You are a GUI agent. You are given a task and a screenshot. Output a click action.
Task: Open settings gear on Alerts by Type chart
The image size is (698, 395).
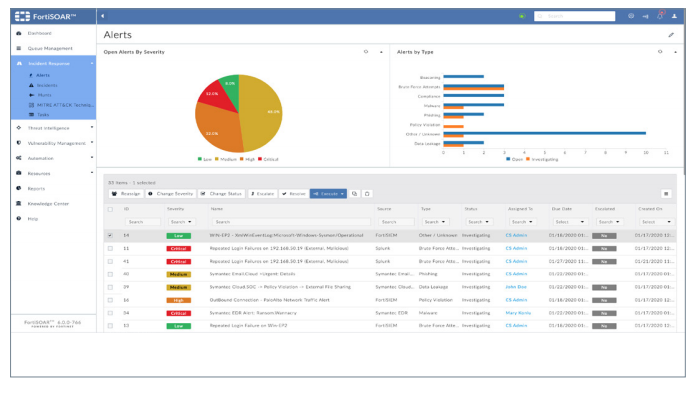pos(660,52)
